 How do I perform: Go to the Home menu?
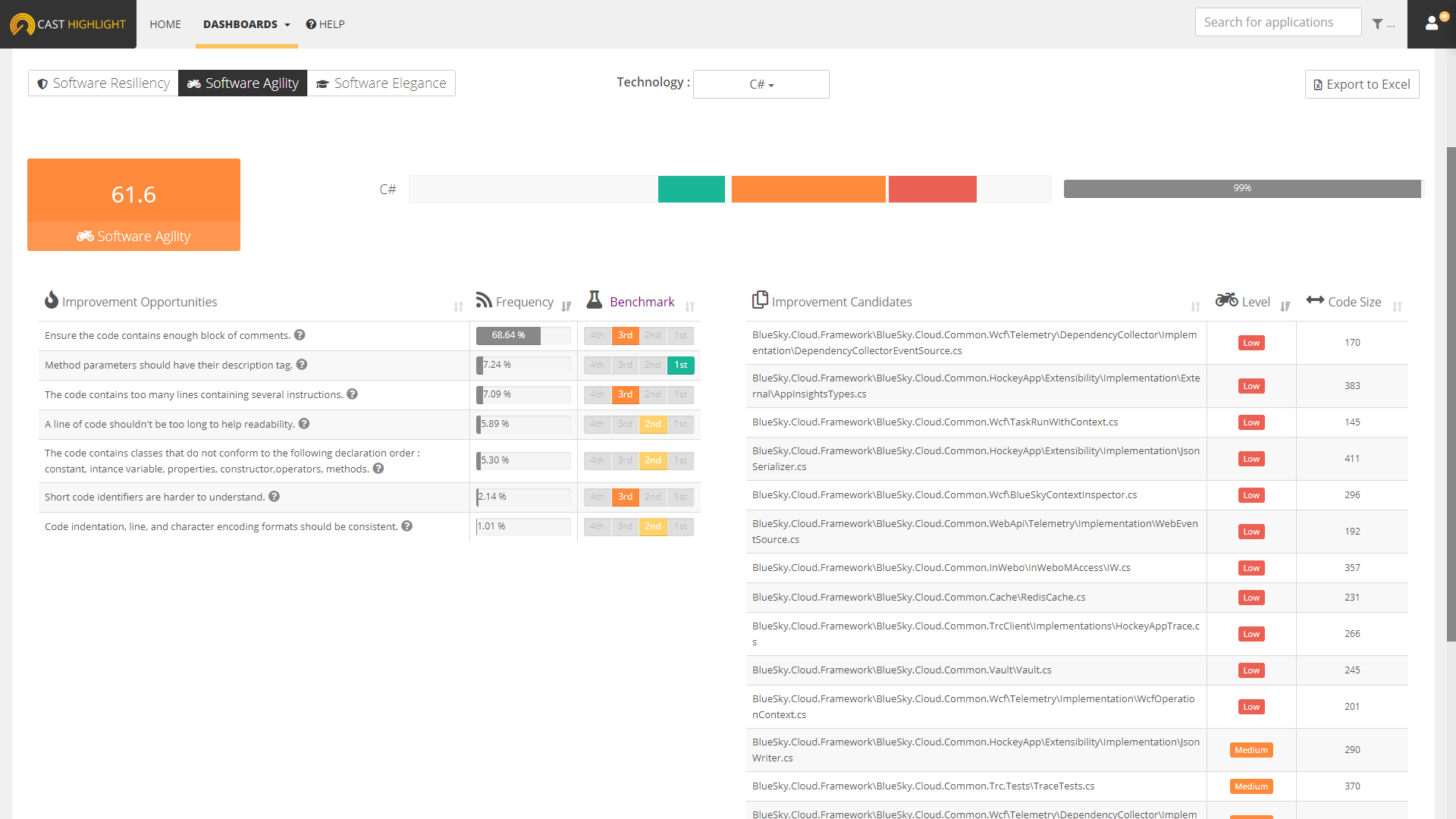pyautogui.click(x=165, y=24)
